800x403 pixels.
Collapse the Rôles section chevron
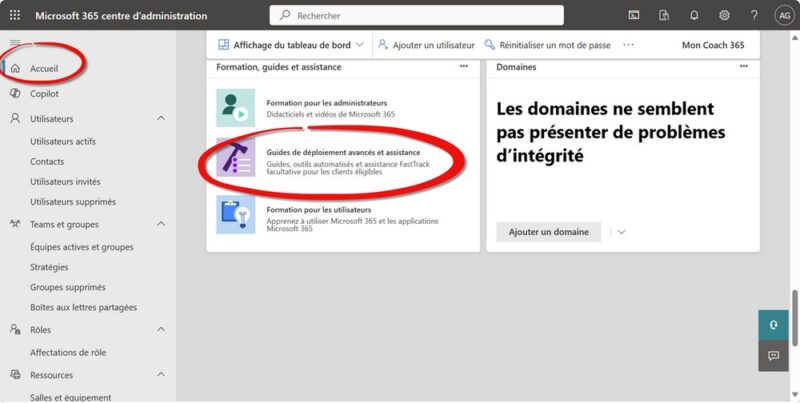tap(161, 330)
